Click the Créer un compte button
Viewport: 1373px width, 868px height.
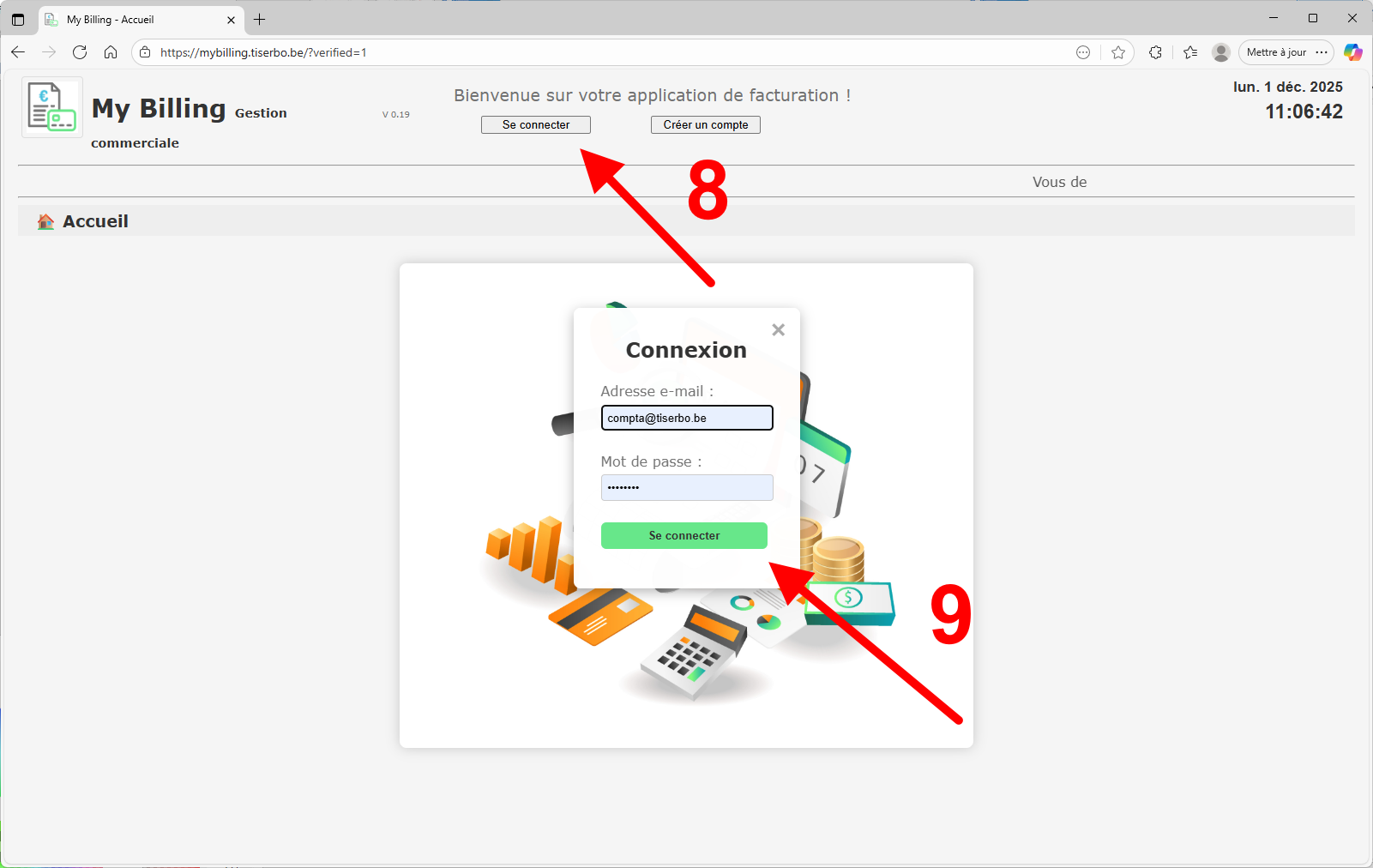point(705,125)
